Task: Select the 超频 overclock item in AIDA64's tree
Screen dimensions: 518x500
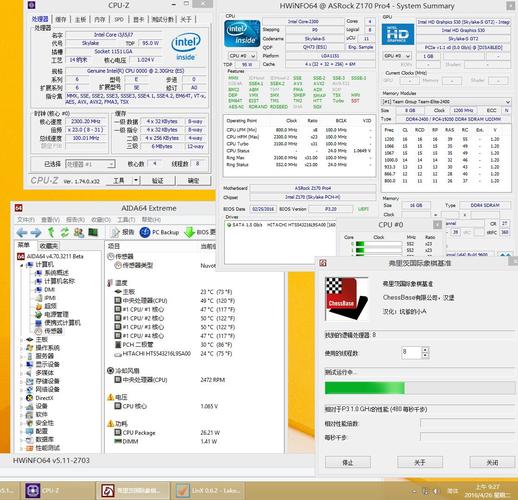Action: pos(46,306)
